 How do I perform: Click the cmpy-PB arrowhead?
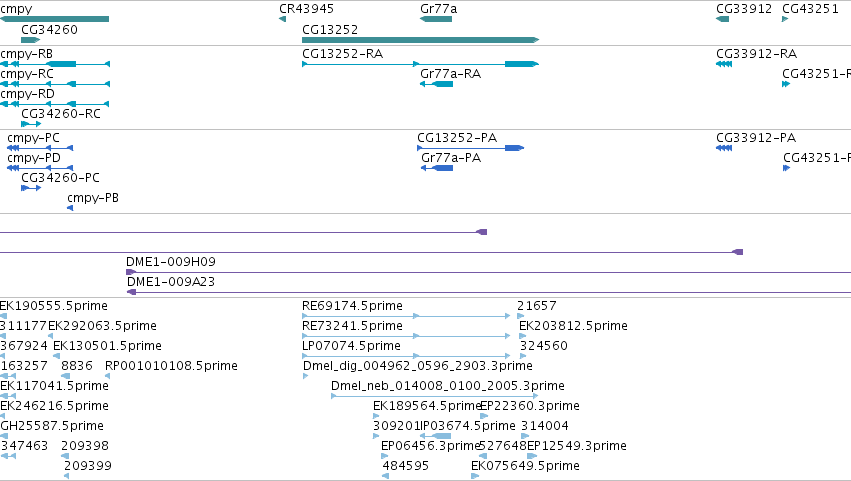click(x=70, y=208)
